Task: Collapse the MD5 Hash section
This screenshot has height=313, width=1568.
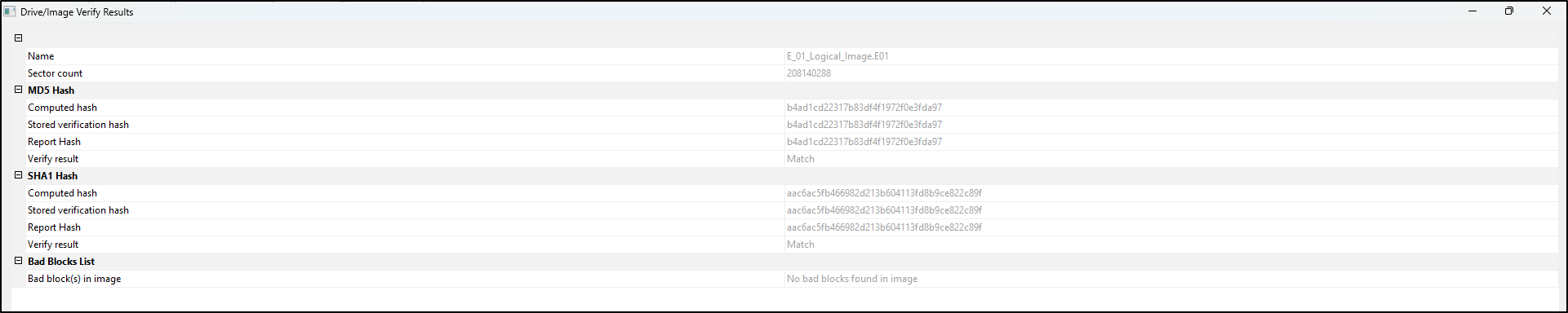Action: [x=19, y=90]
